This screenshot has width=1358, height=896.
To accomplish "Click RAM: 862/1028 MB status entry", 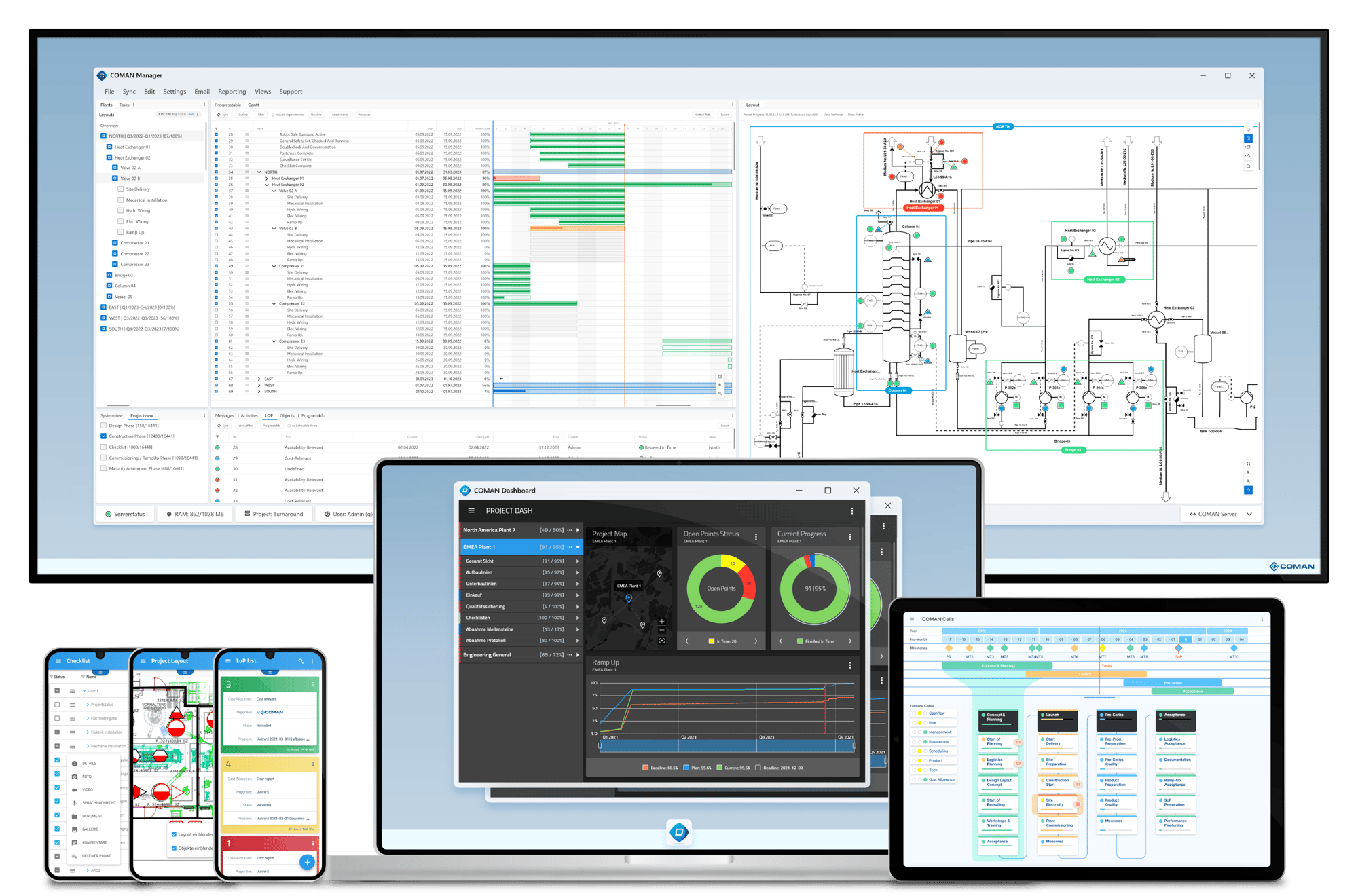I will click(x=195, y=514).
